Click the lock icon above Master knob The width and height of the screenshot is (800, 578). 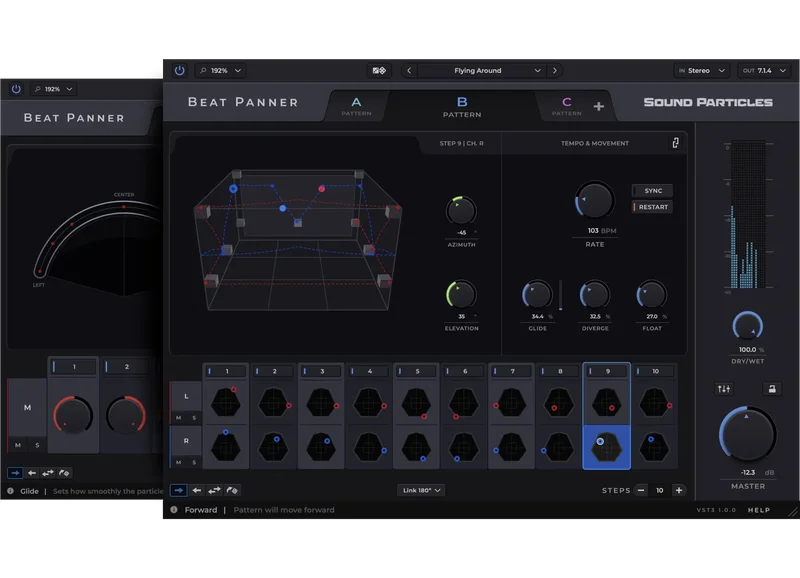[772, 389]
